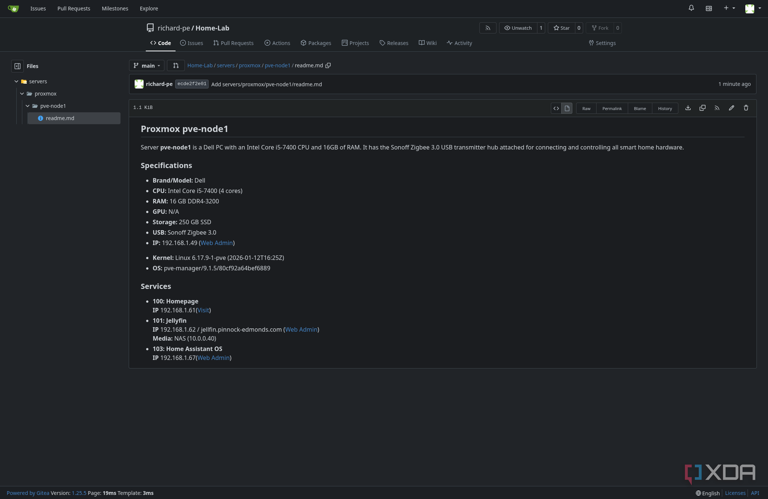Open the notifications bell
768x499 pixels.
click(x=691, y=8)
